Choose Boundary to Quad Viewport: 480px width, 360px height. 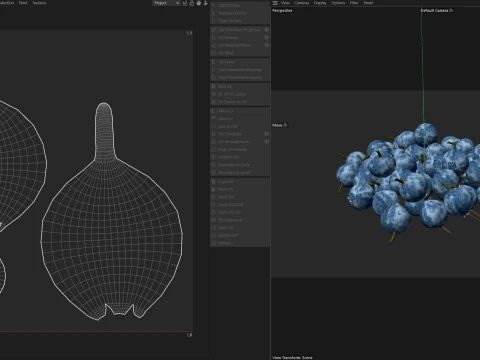[240, 172]
